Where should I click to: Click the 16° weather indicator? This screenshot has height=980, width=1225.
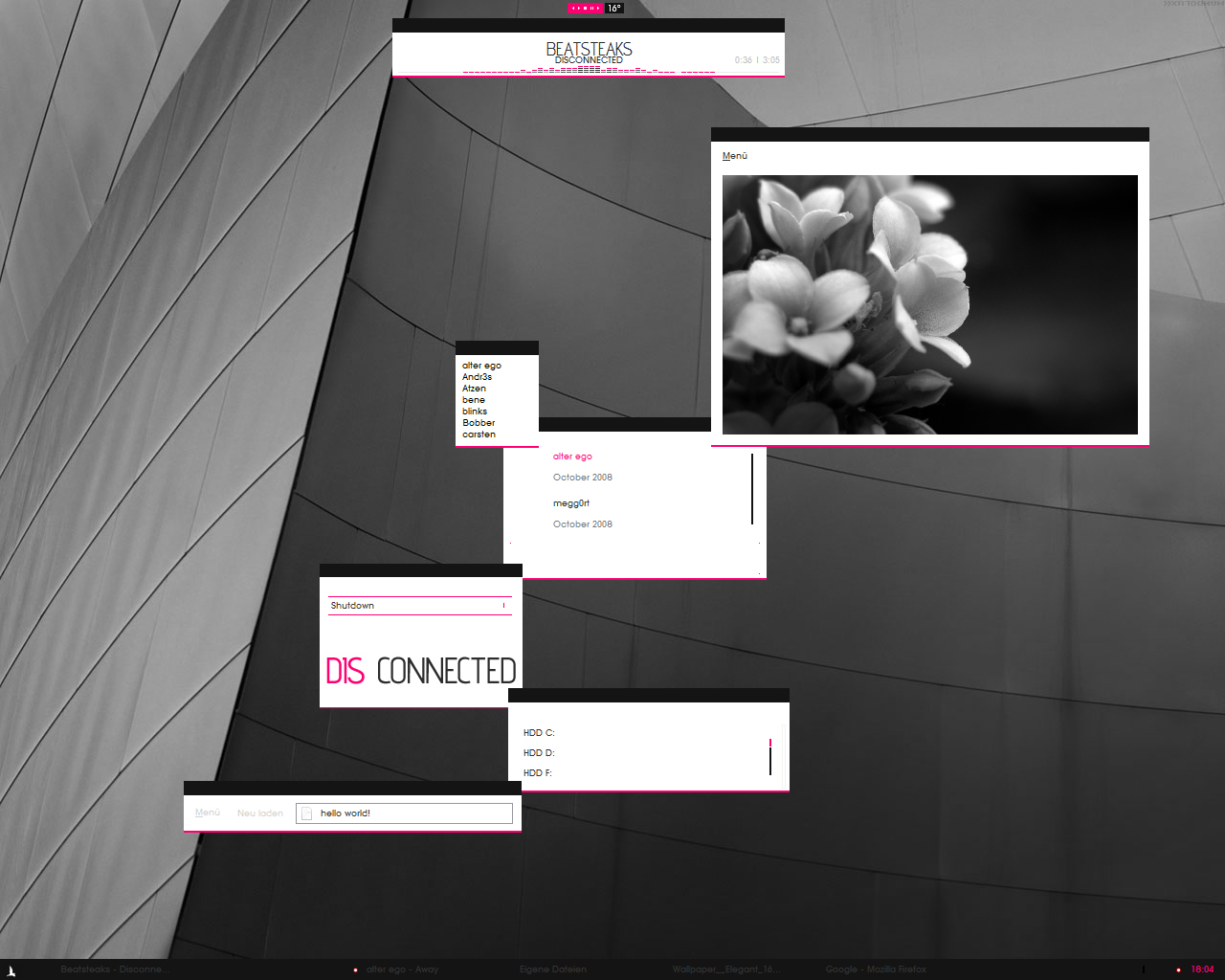pyautogui.click(x=614, y=8)
